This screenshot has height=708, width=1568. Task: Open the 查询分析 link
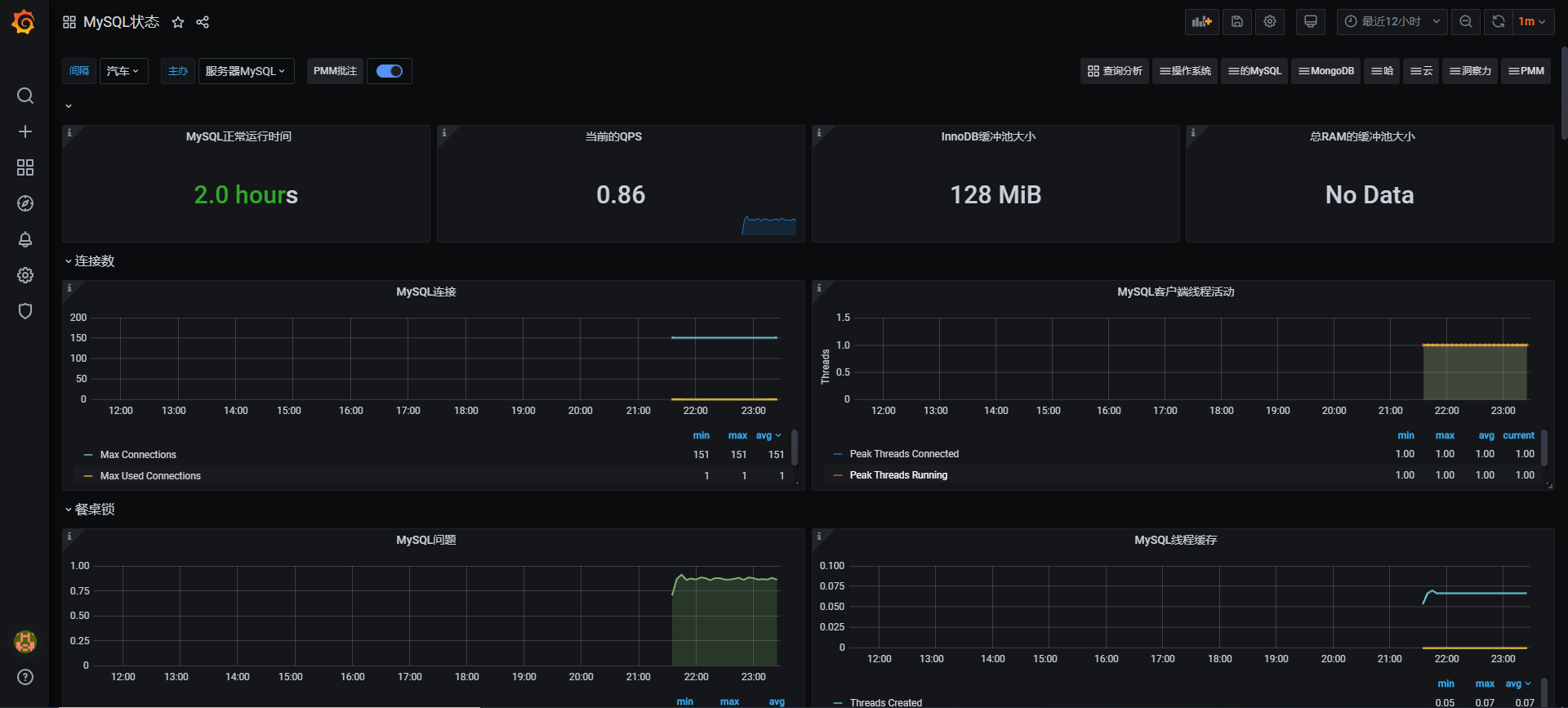point(1115,71)
